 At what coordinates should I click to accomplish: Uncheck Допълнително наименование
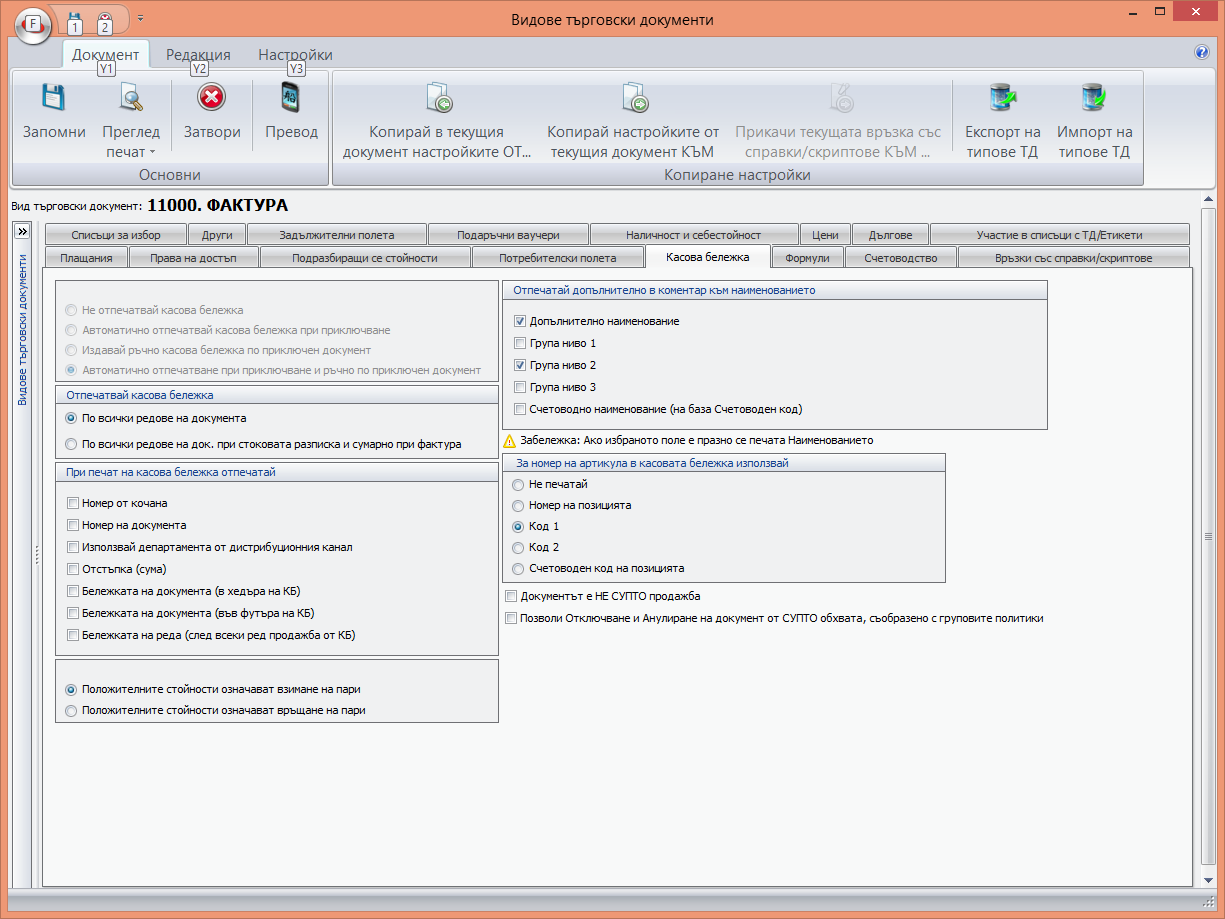[520, 321]
